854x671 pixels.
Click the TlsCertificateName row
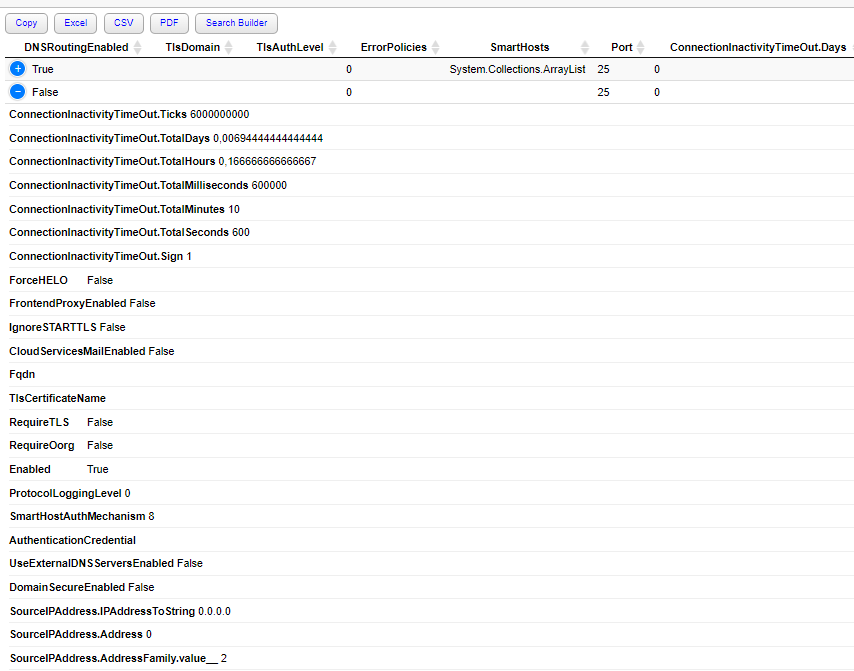(x=429, y=398)
